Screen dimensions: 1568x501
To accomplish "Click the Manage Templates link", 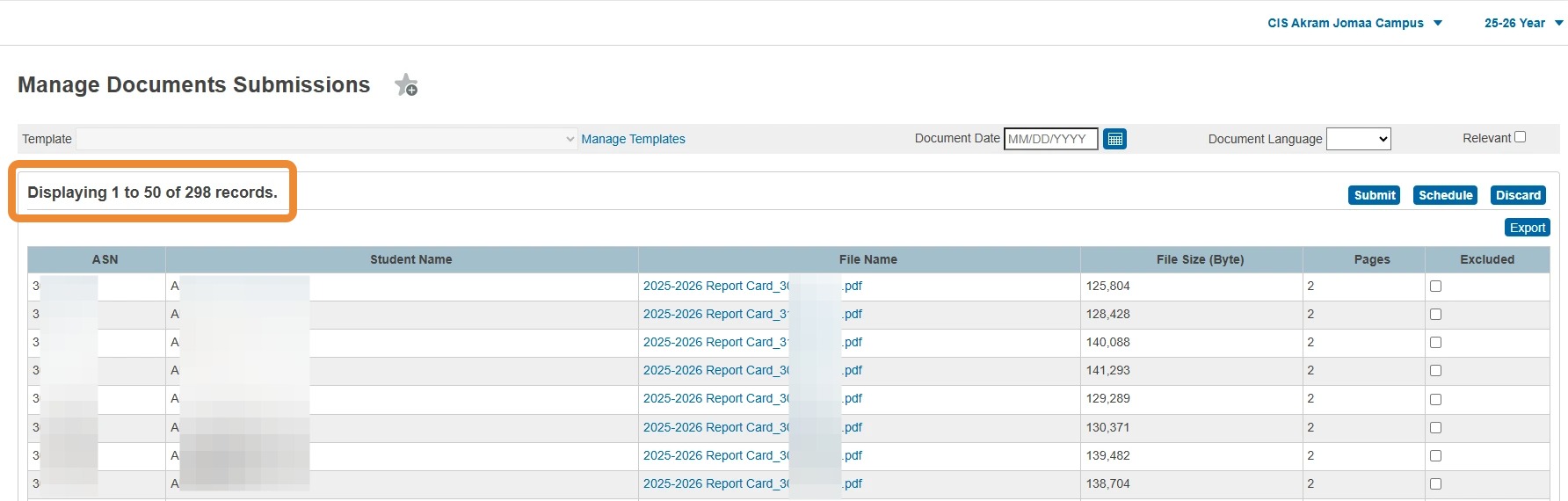I will tap(633, 139).
